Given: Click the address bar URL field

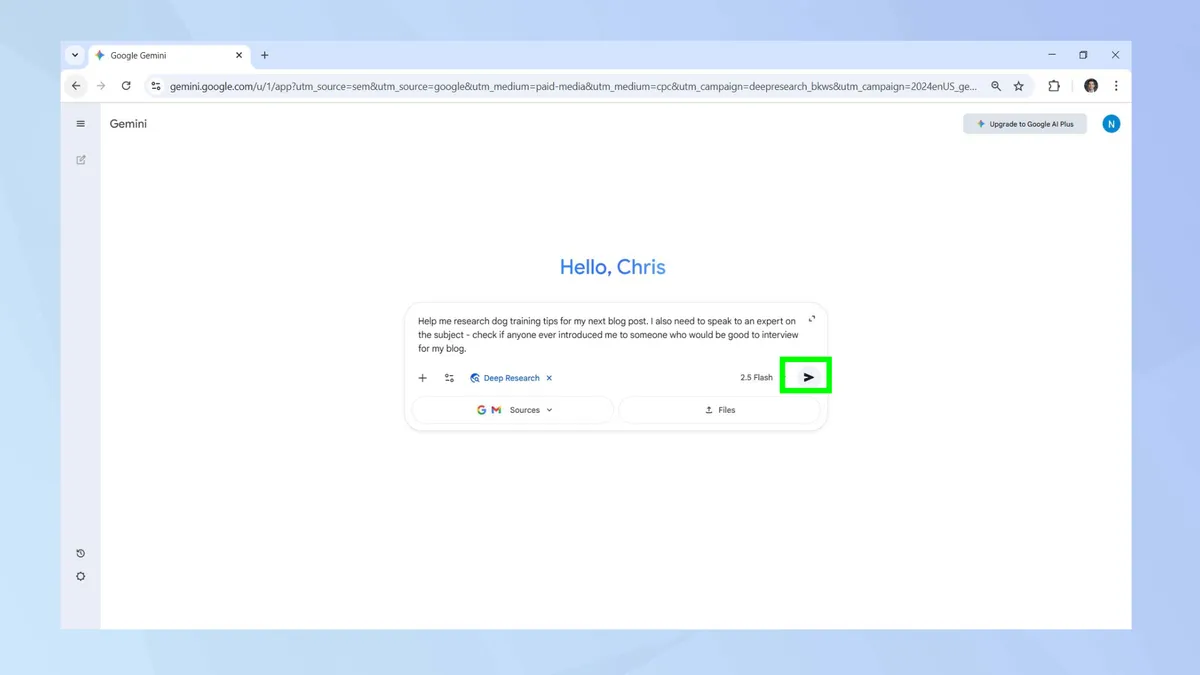Looking at the screenshot, I should [x=500, y=86].
